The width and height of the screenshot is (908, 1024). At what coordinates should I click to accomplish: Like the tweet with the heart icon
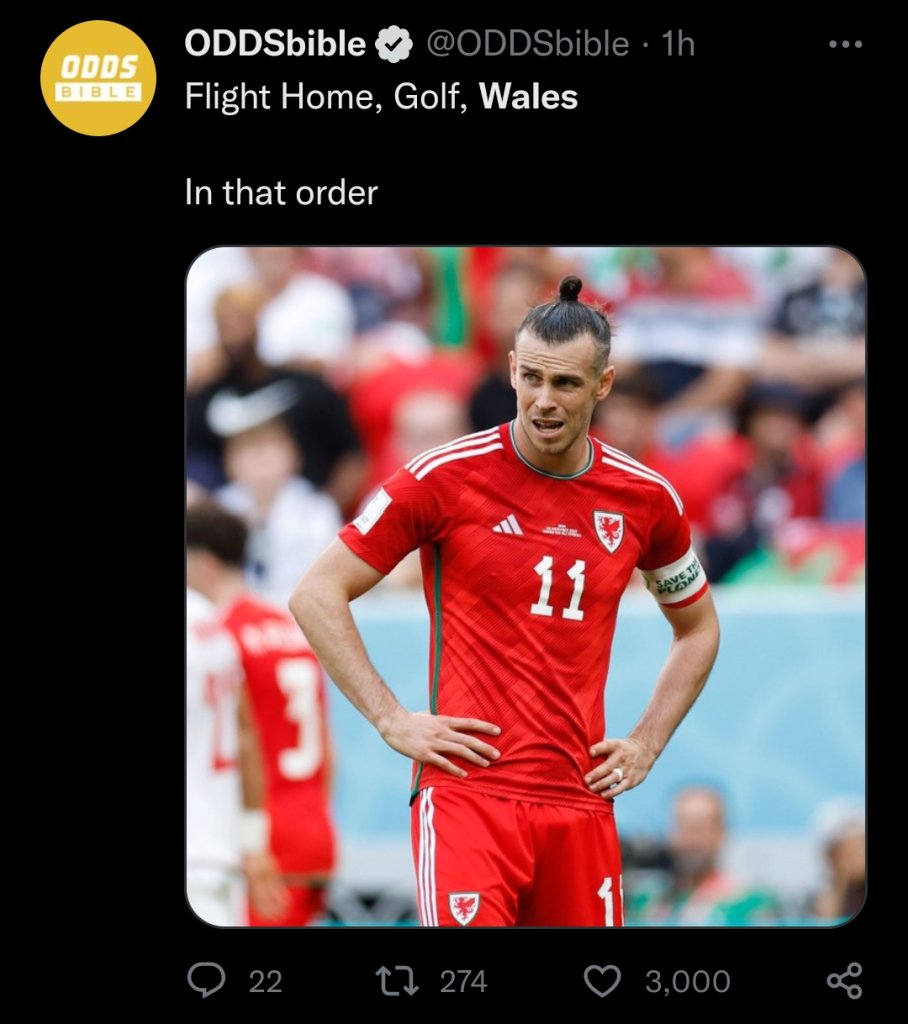click(x=602, y=981)
